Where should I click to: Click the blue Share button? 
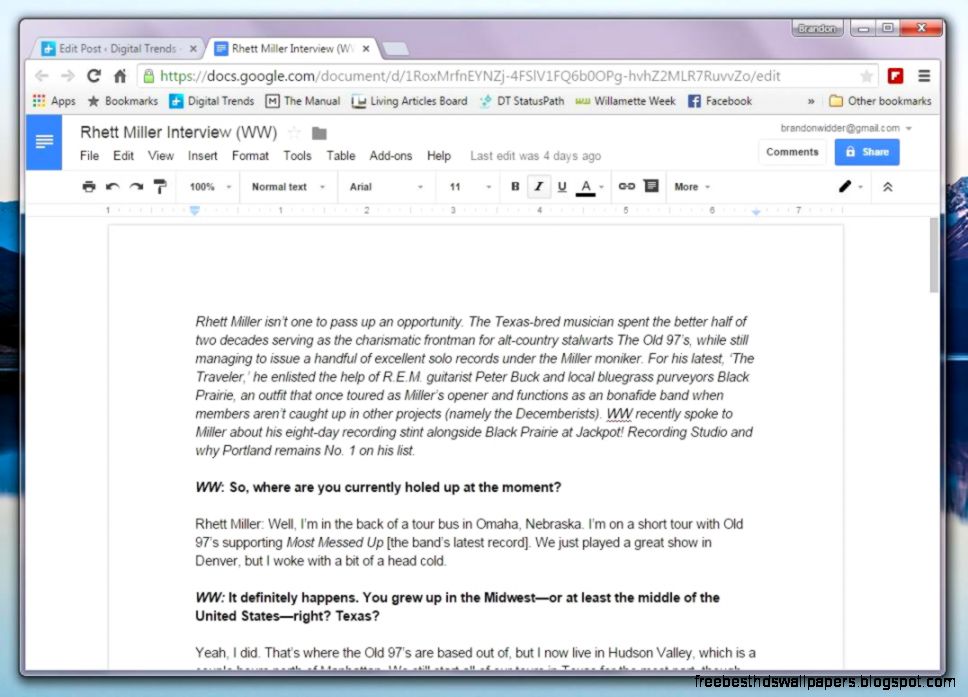pyautogui.click(x=866, y=151)
